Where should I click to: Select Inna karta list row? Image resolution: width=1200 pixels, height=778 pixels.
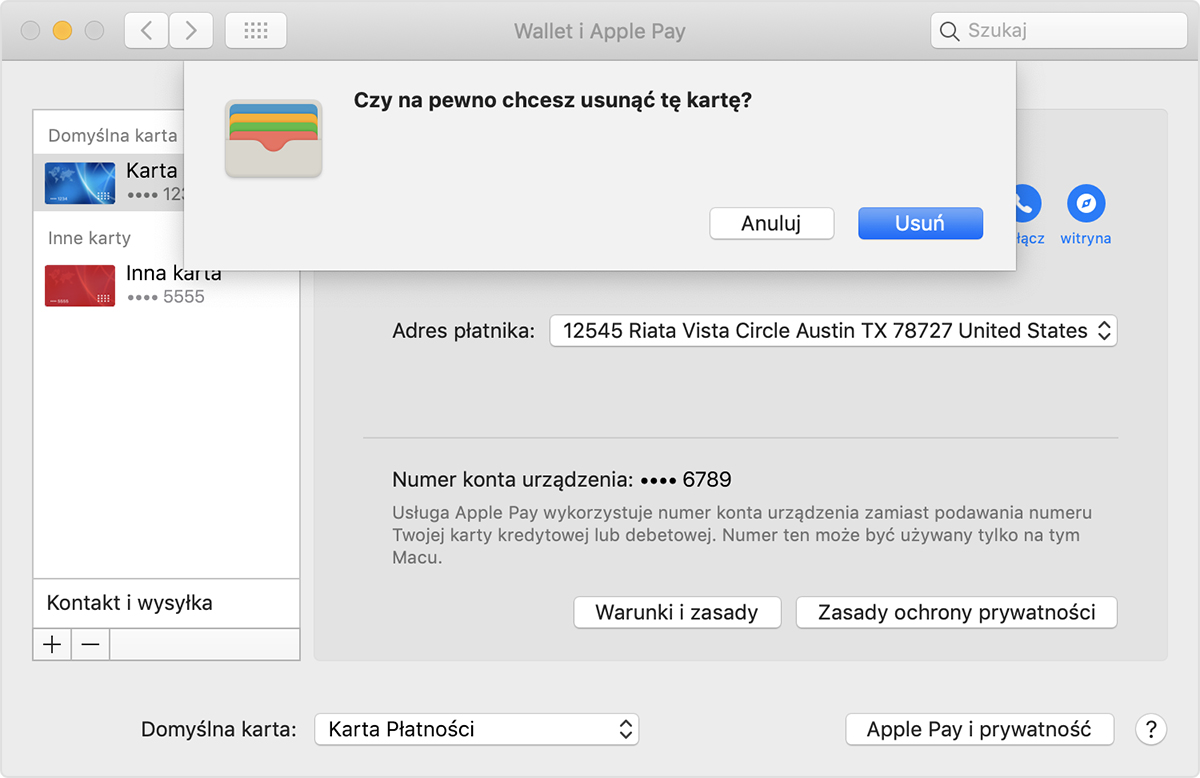[x=166, y=285]
